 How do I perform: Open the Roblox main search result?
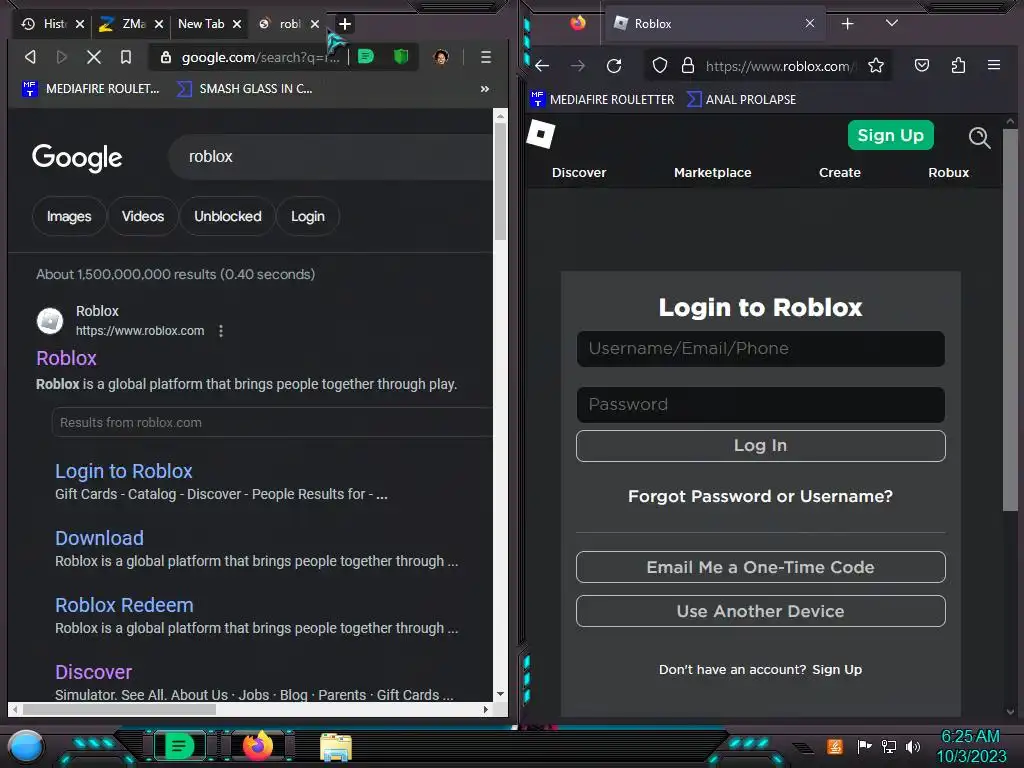[x=66, y=358]
